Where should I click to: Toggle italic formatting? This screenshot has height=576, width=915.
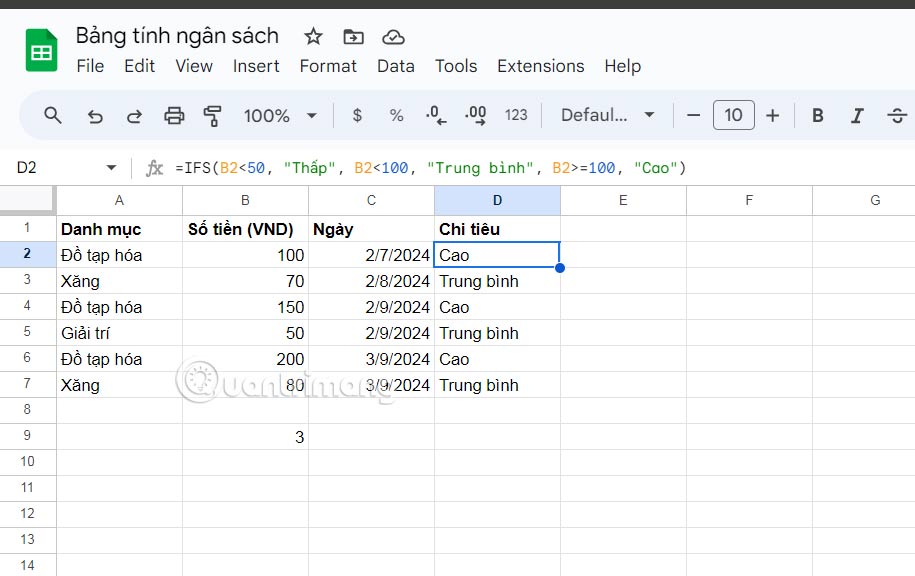(x=857, y=115)
